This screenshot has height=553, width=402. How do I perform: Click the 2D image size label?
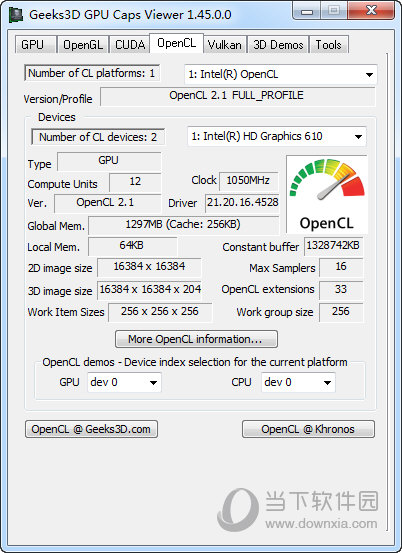(60, 269)
